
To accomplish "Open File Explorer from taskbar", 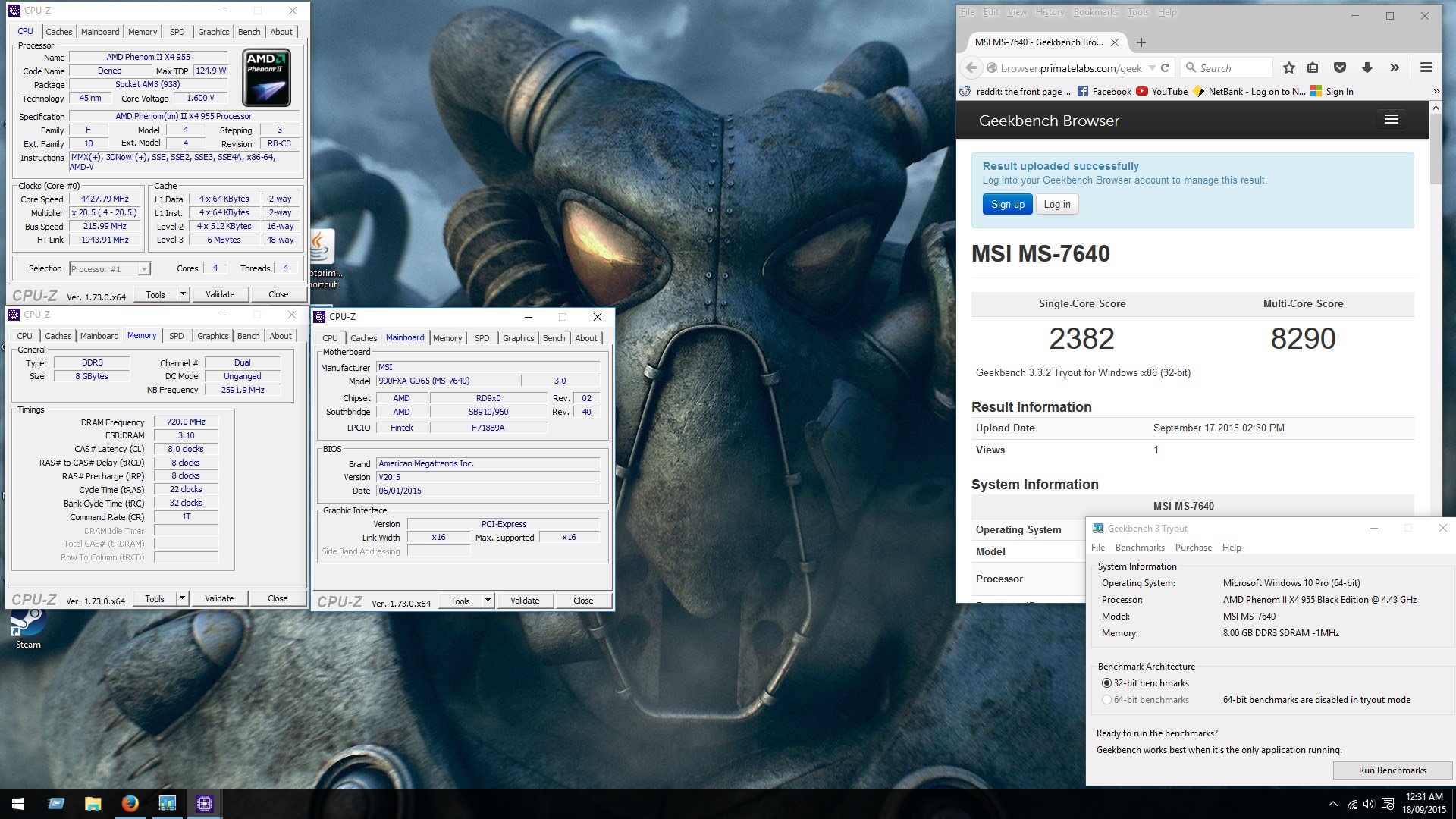I will [x=93, y=804].
